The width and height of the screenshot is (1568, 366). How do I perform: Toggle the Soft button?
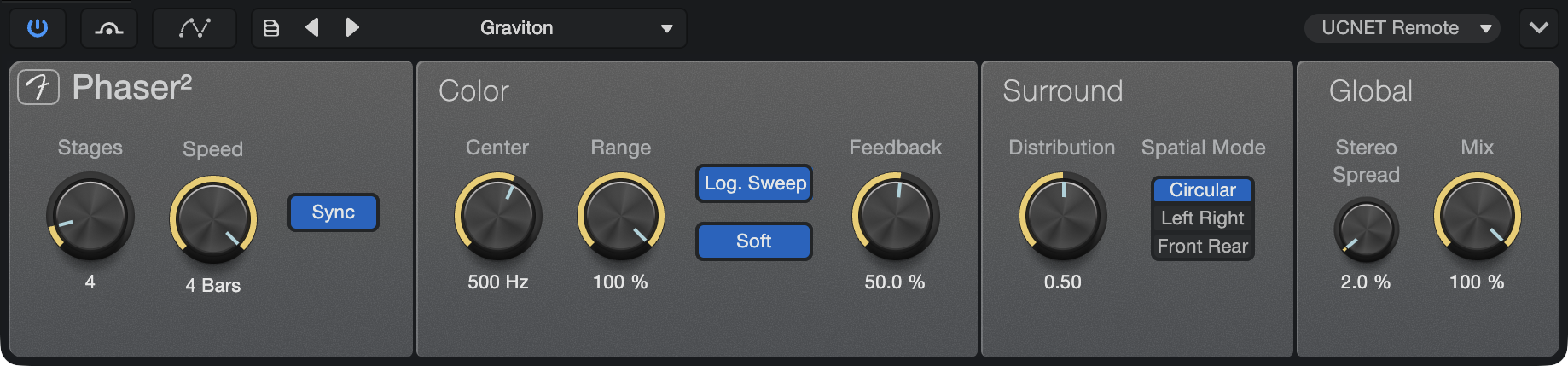(x=754, y=241)
